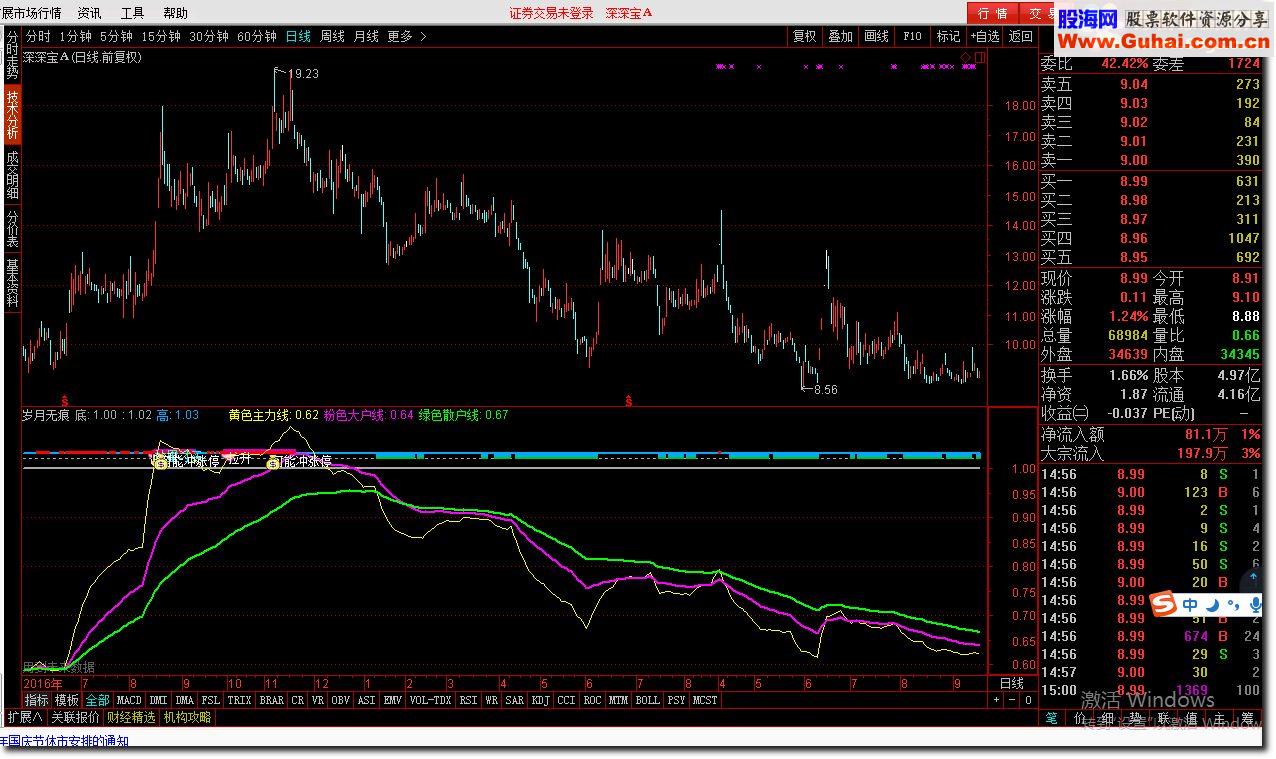
Task: Click the window-layout icon above chart
Action: click(x=980, y=57)
